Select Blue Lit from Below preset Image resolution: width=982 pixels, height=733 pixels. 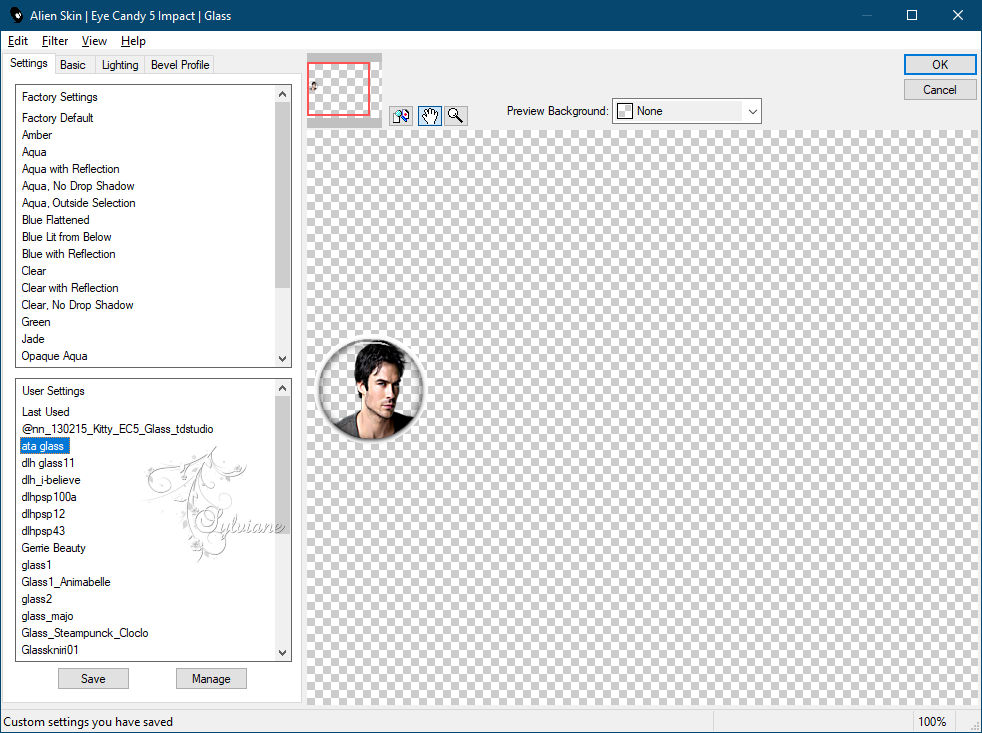tap(66, 236)
